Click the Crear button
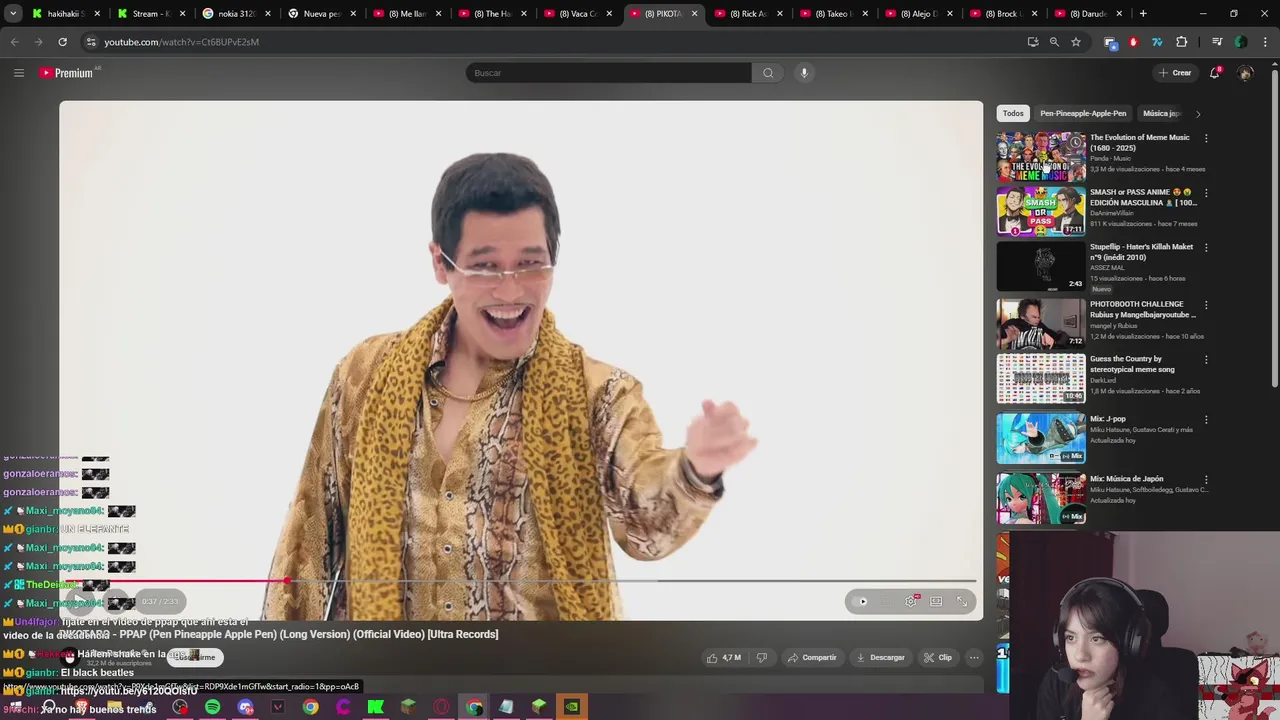This screenshot has height=720, width=1280. (1175, 73)
